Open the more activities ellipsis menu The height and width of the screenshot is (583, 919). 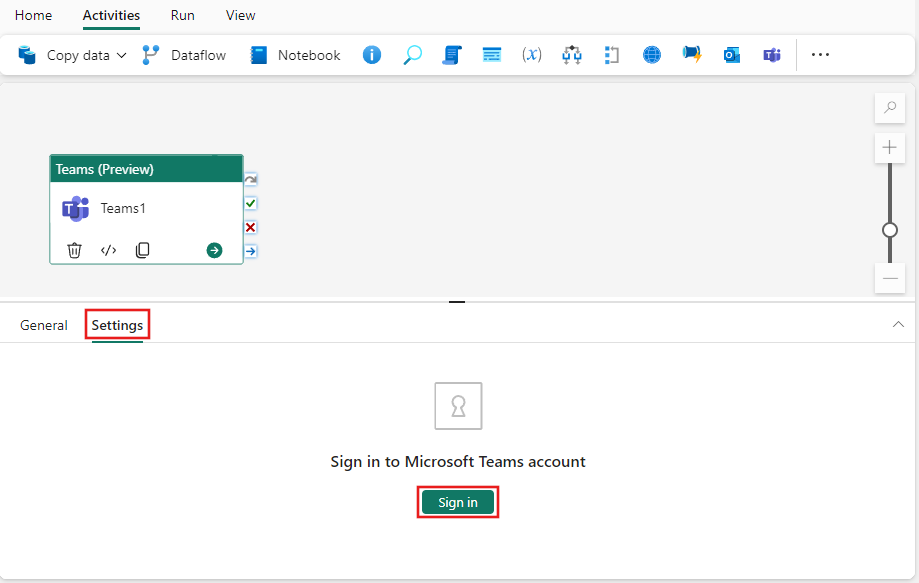(x=820, y=54)
